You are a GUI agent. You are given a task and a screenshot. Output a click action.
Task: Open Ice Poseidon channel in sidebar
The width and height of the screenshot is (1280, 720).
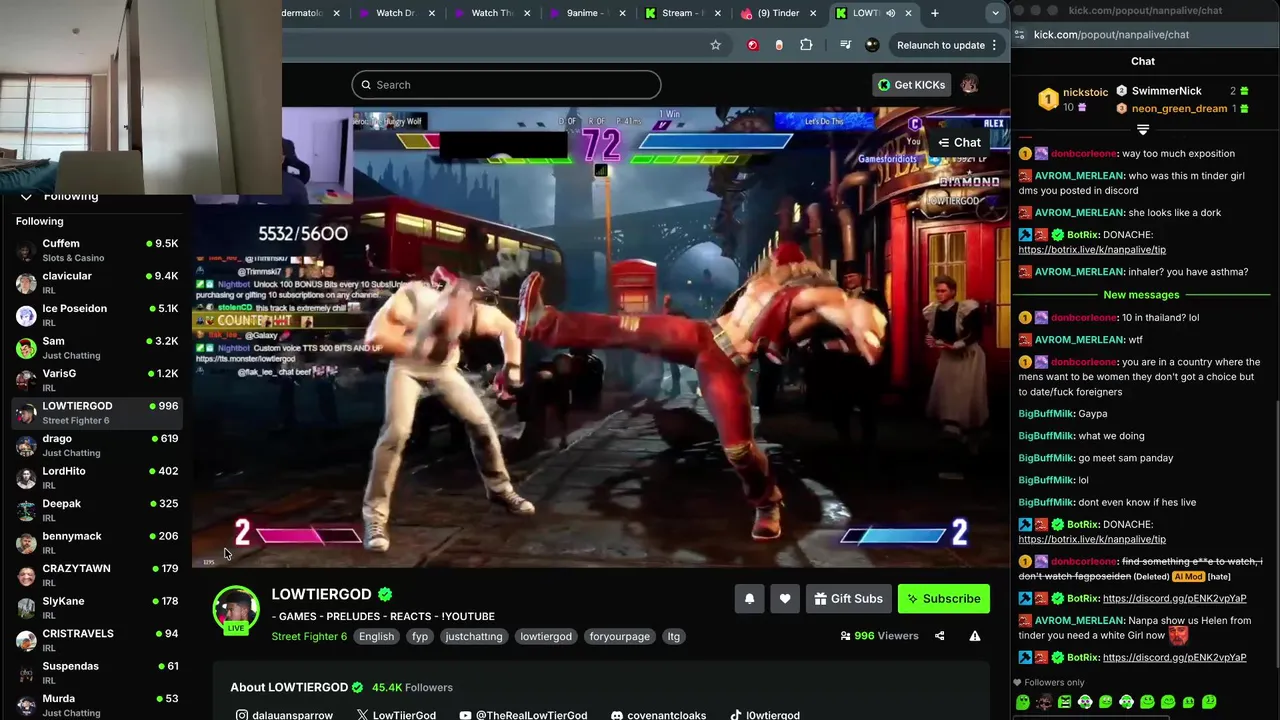click(96, 315)
